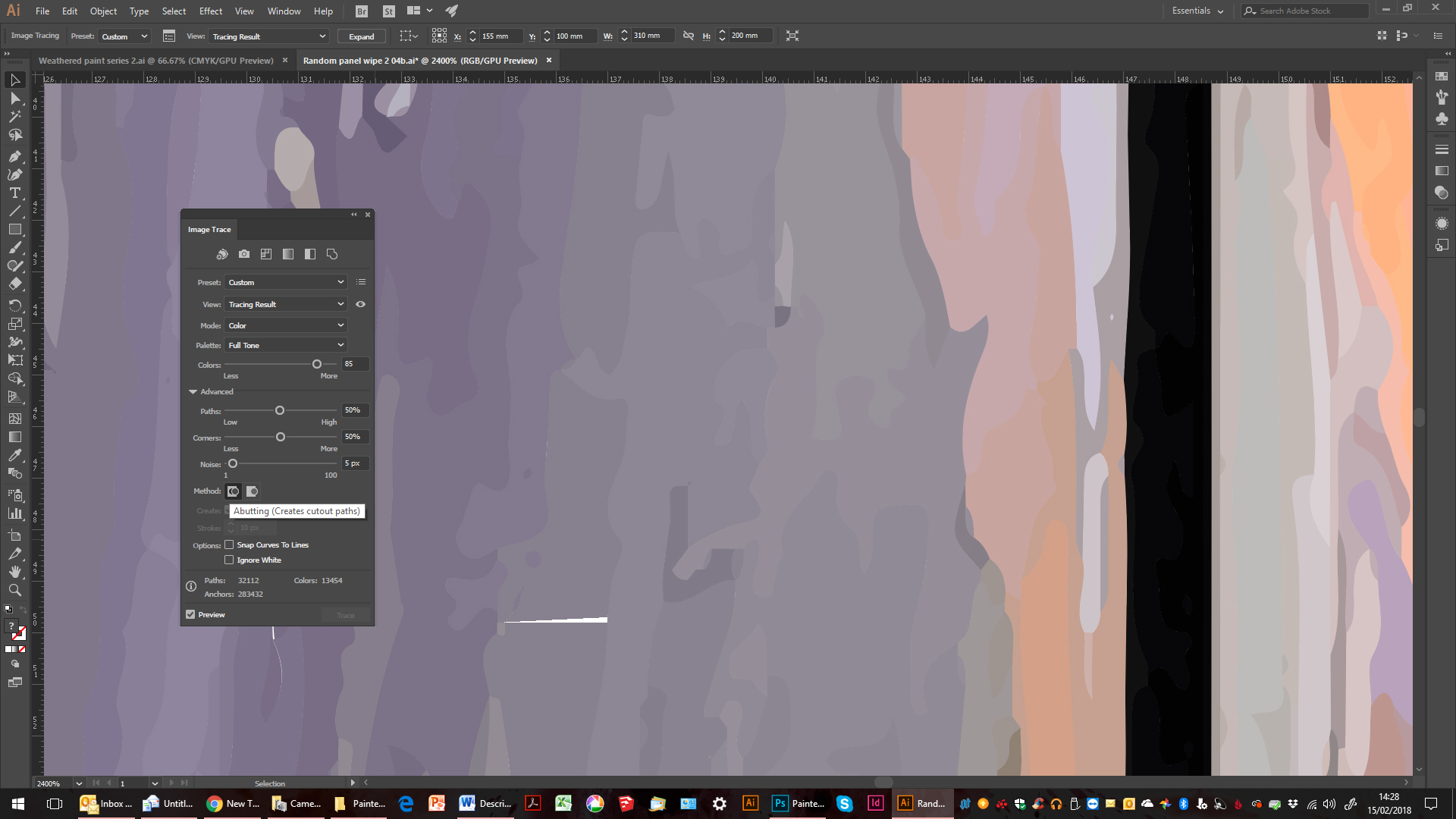Open View dropdown in control bar
1456x819 pixels.
tap(269, 36)
